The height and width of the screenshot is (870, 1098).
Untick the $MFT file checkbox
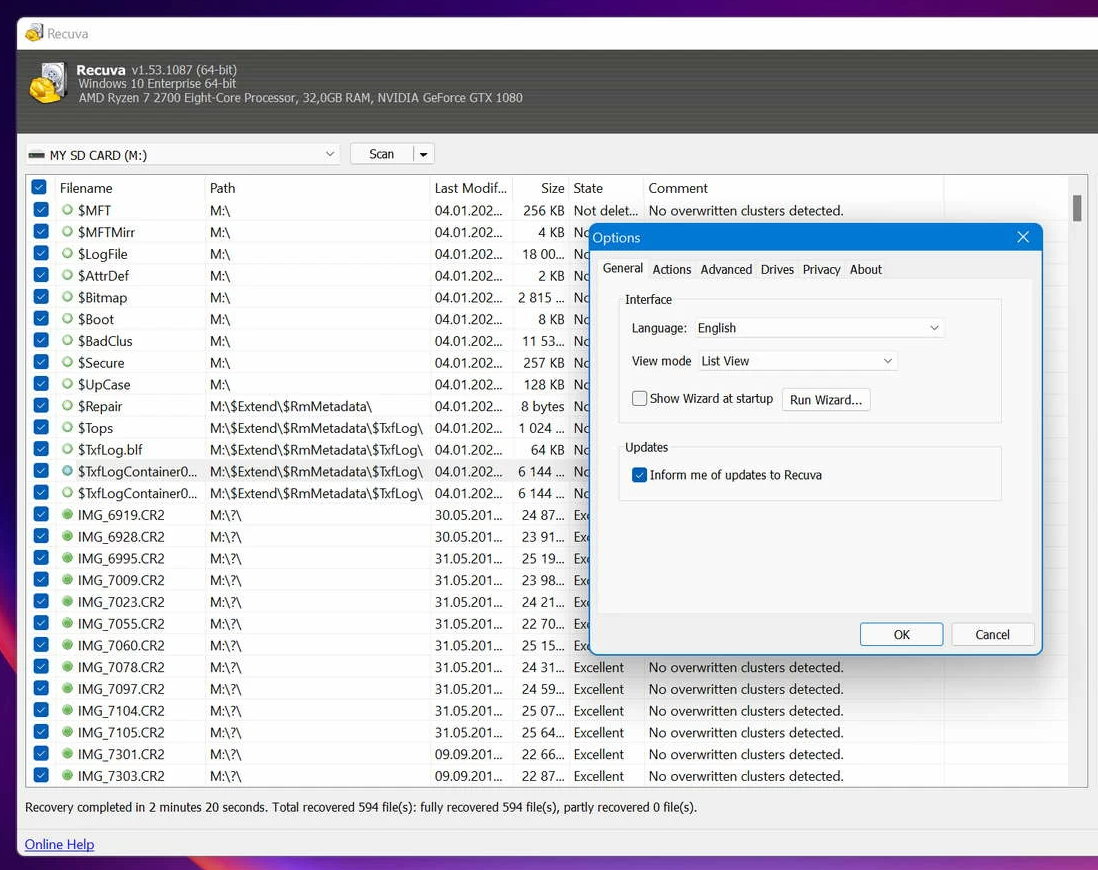[41, 209]
